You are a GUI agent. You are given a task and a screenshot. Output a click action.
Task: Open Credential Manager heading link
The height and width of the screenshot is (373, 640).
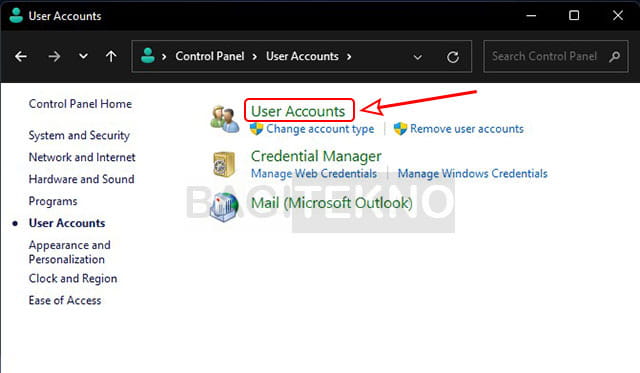click(316, 156)
